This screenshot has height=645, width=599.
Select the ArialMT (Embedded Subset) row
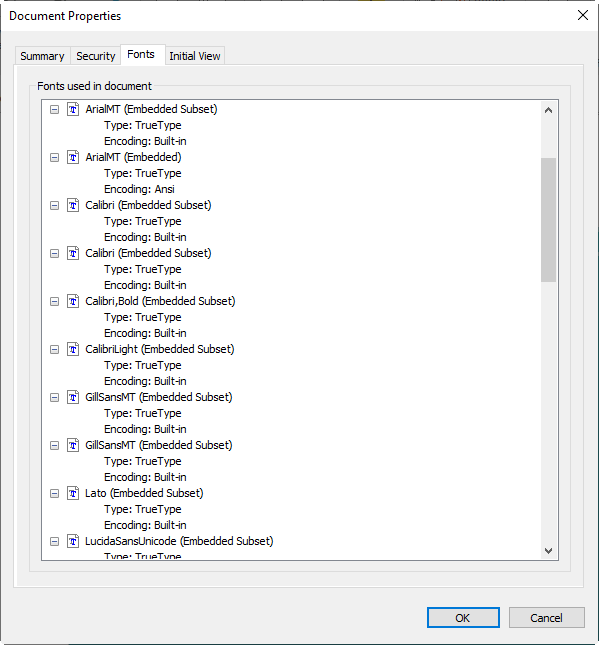151,109
